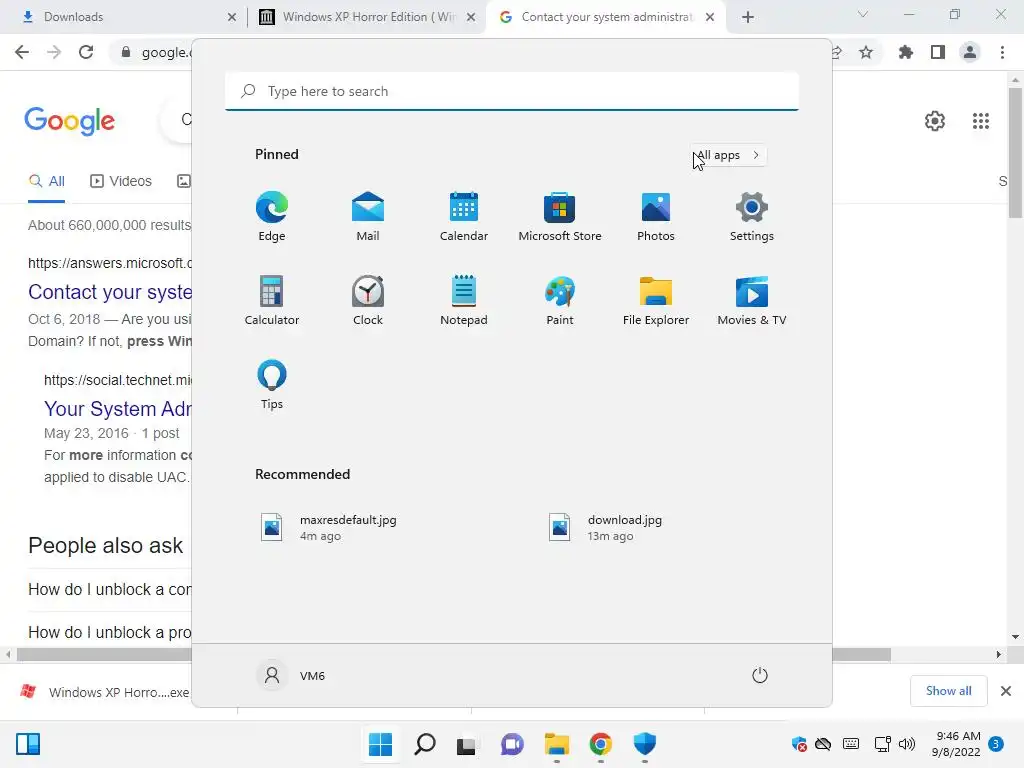Open the volume control in system tray
This screenshot has height=768, width=1024.
(x=906, y=744)
